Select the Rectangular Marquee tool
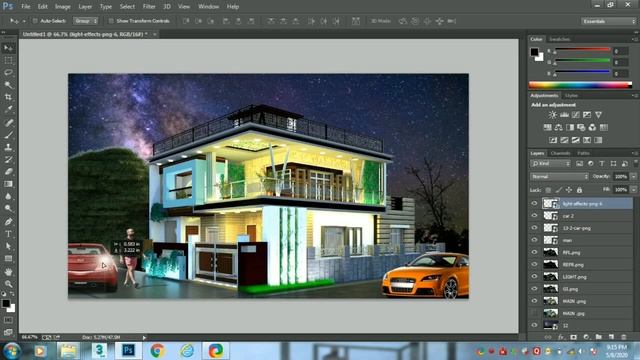The height and width of the screenshot is (360, 640). (x=8, y=60)
